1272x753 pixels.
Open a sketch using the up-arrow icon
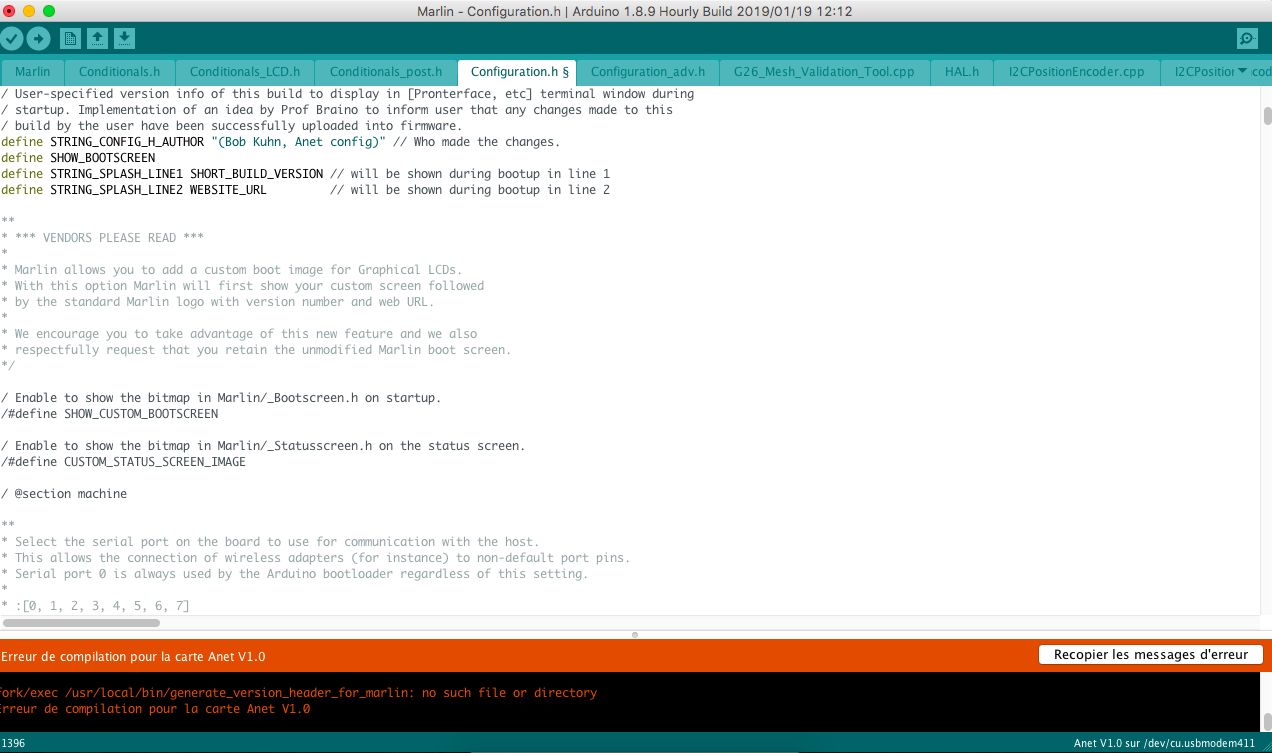[97, 39]
